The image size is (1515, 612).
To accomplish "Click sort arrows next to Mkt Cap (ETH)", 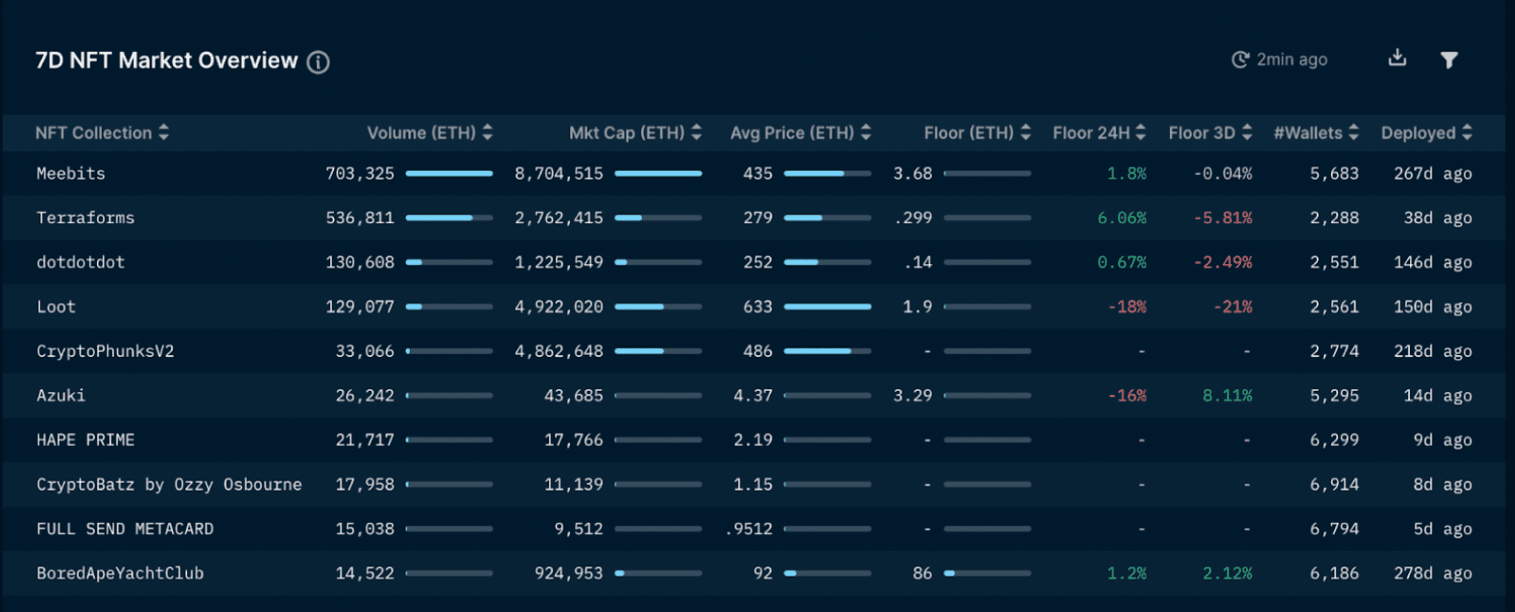I will [x=696, y=133].
